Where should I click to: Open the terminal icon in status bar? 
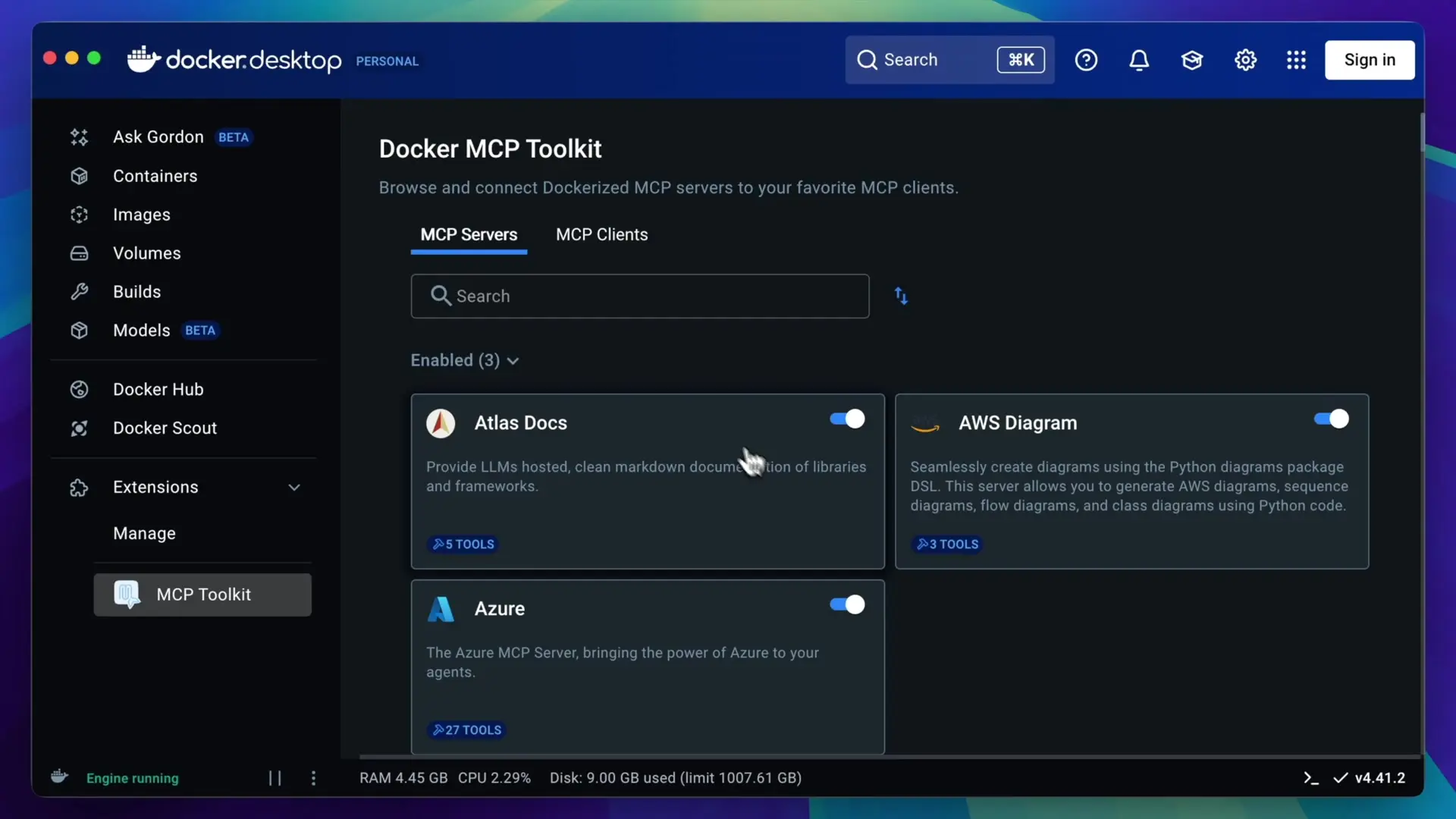click(1311, 778)
